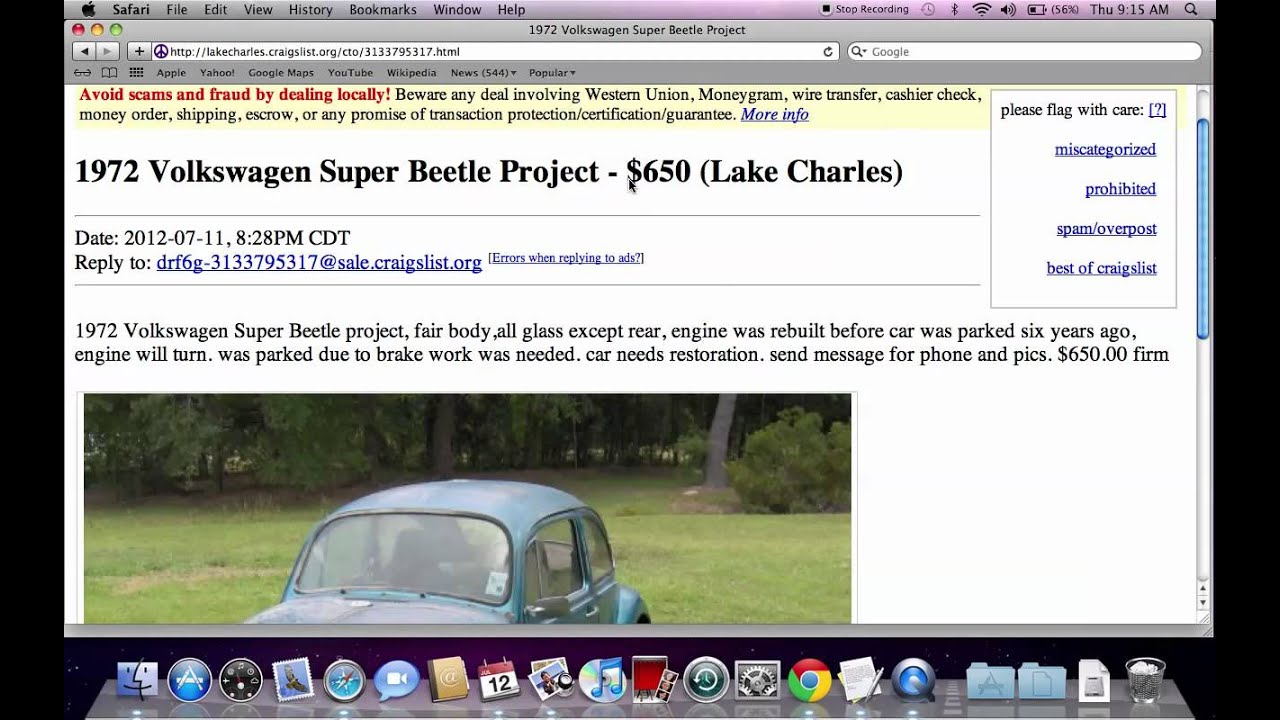Open Dashboard from the Dock

(240, 681)
